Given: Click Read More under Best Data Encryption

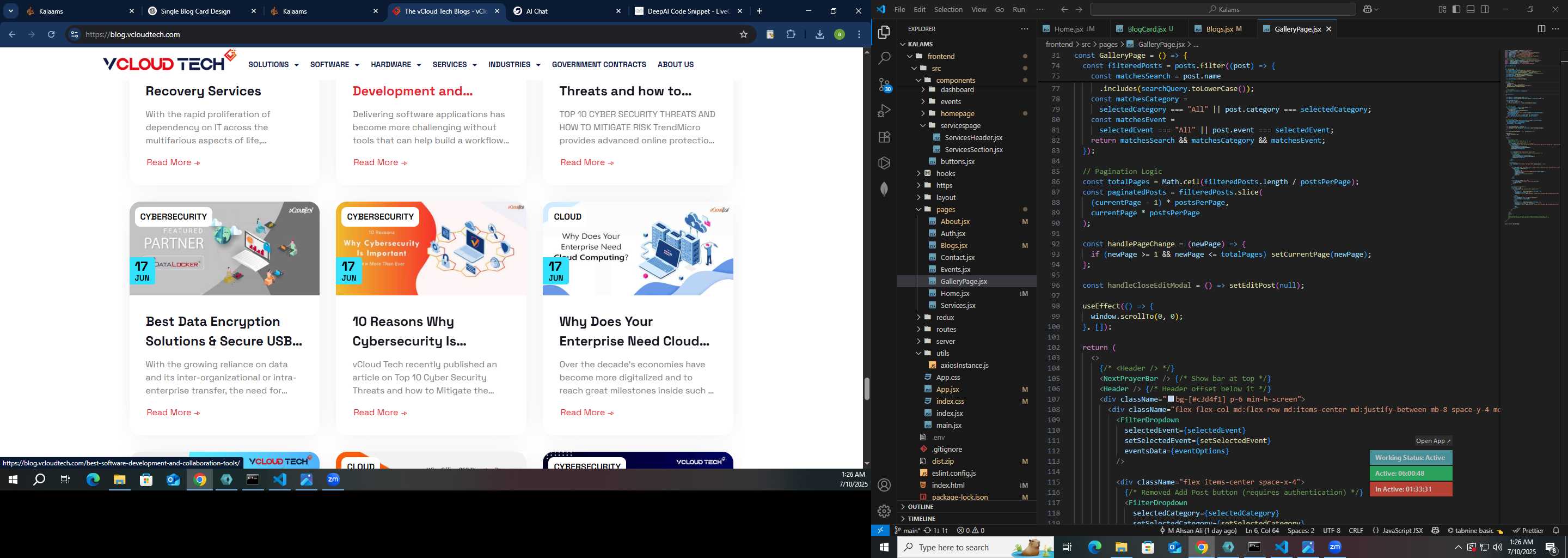Looking at the screenshot, I should point(173,413).
